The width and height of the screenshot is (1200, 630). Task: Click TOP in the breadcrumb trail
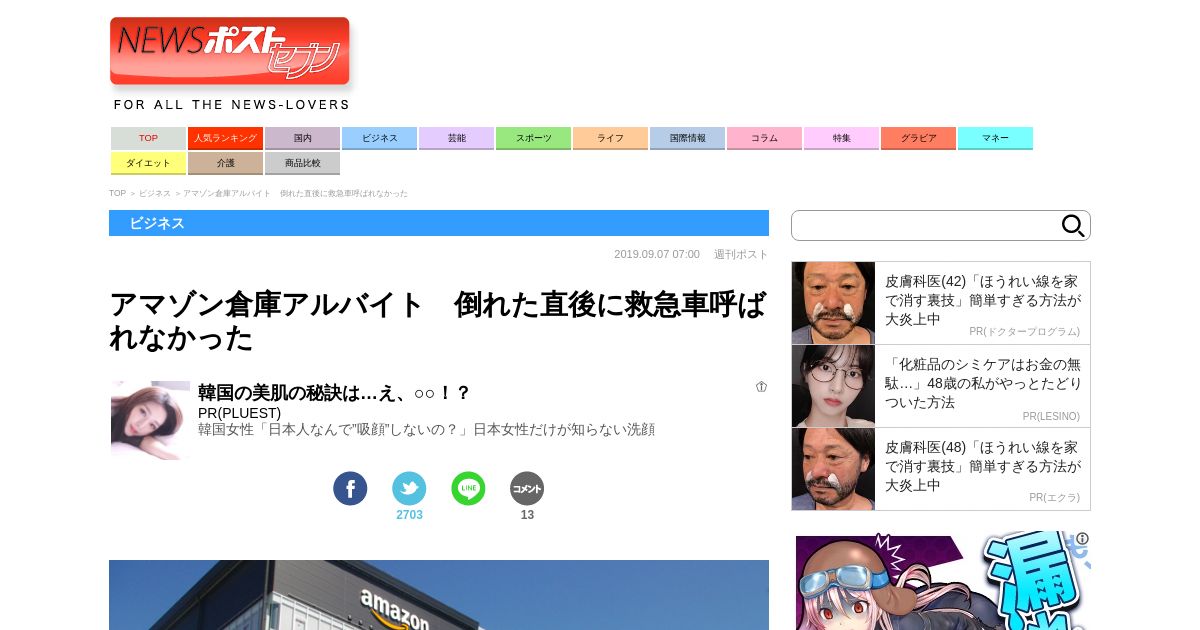[117, 193]
